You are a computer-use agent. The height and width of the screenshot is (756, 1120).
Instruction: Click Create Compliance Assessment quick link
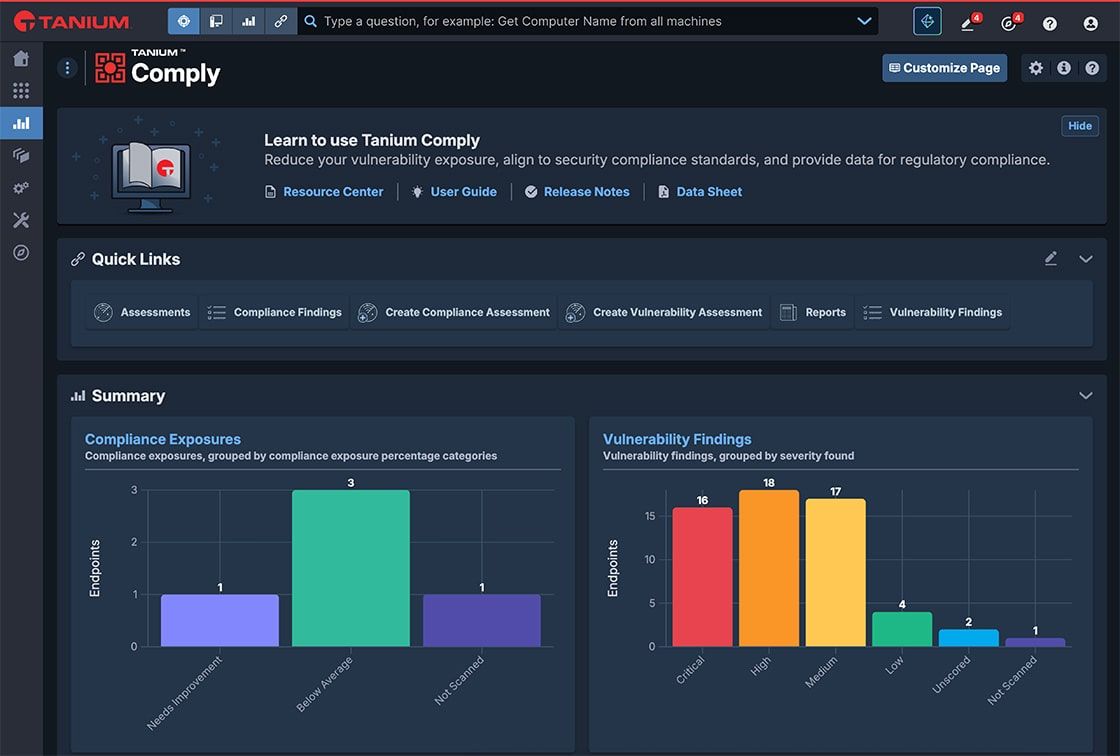tap(454, 312)
